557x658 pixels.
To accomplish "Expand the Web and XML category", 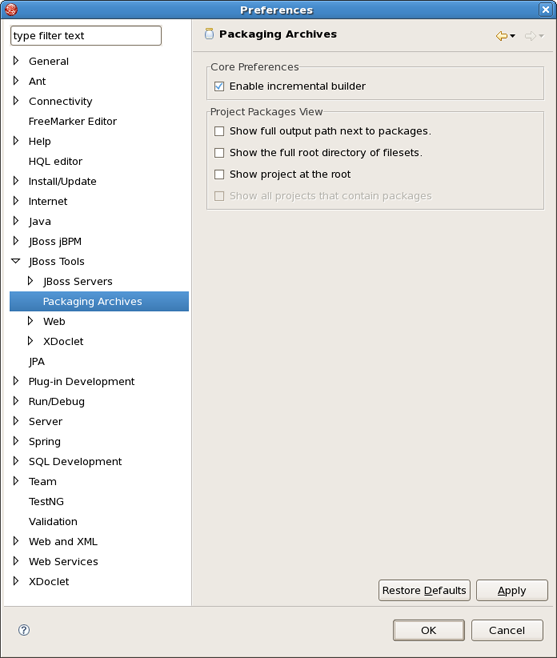I will (16, 541).
